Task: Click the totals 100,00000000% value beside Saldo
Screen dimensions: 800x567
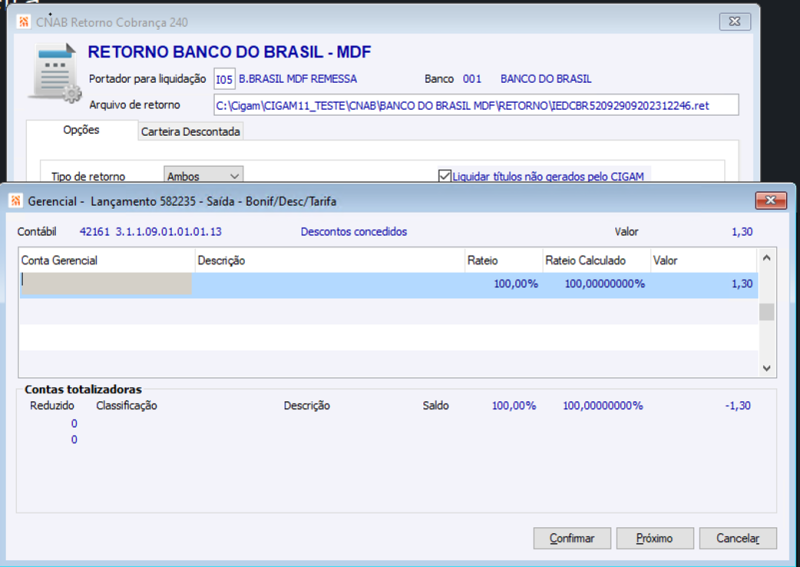Action: (x=603, y=406)
